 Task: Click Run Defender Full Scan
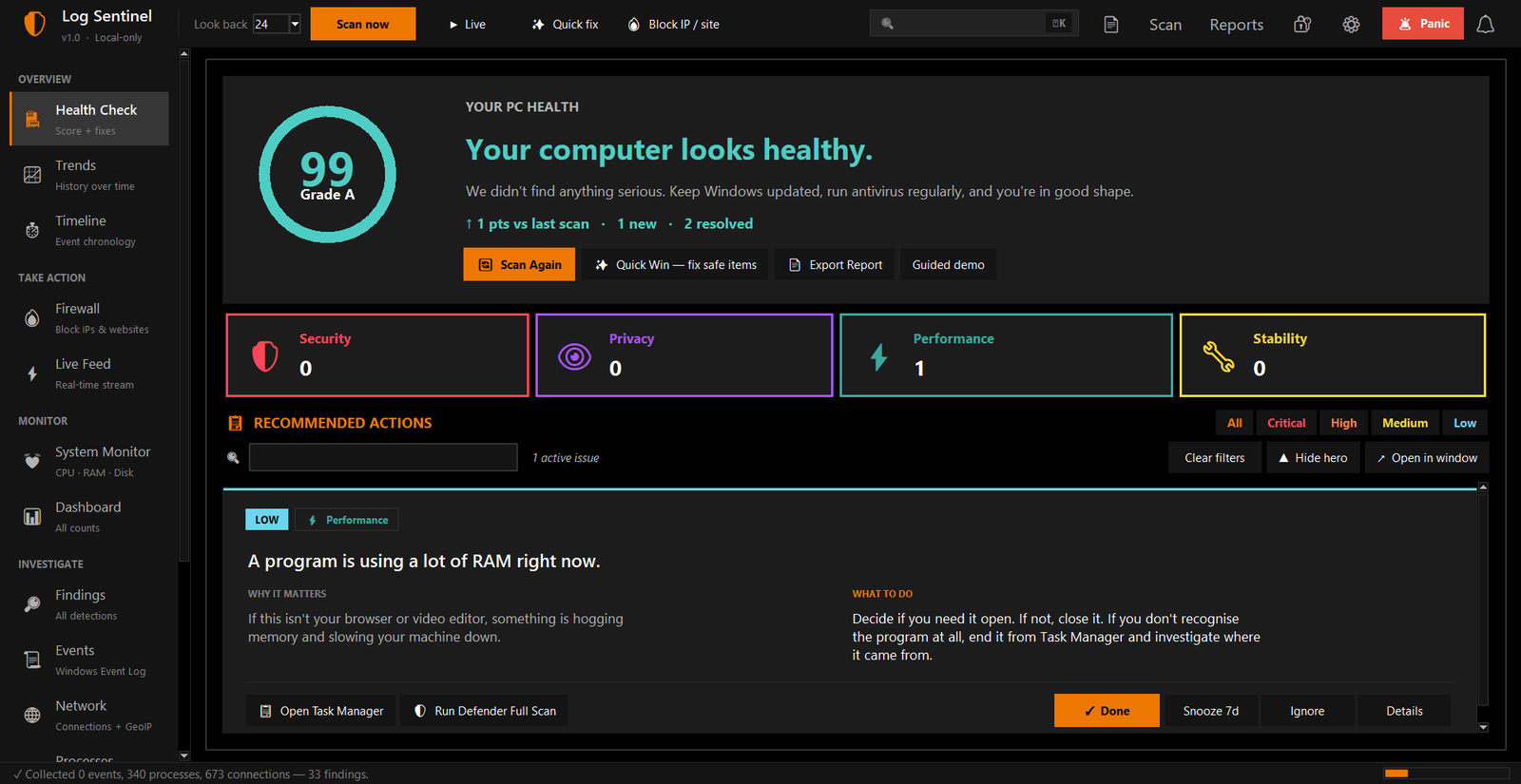[485, 711]
